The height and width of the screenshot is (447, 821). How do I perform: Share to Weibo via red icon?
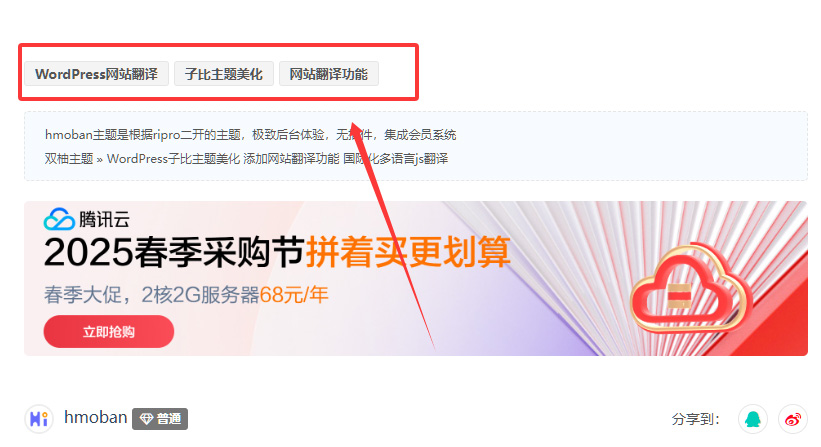point(793,419)
